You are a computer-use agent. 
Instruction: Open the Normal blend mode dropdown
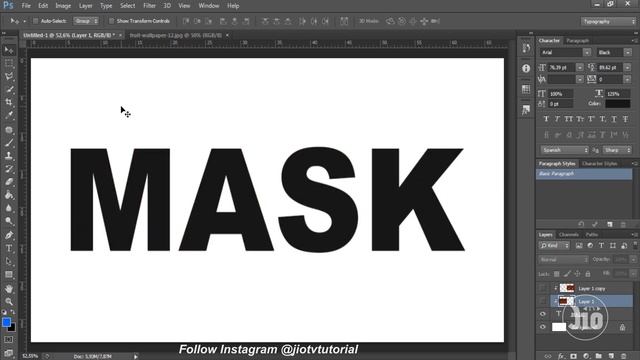point(563,260)
